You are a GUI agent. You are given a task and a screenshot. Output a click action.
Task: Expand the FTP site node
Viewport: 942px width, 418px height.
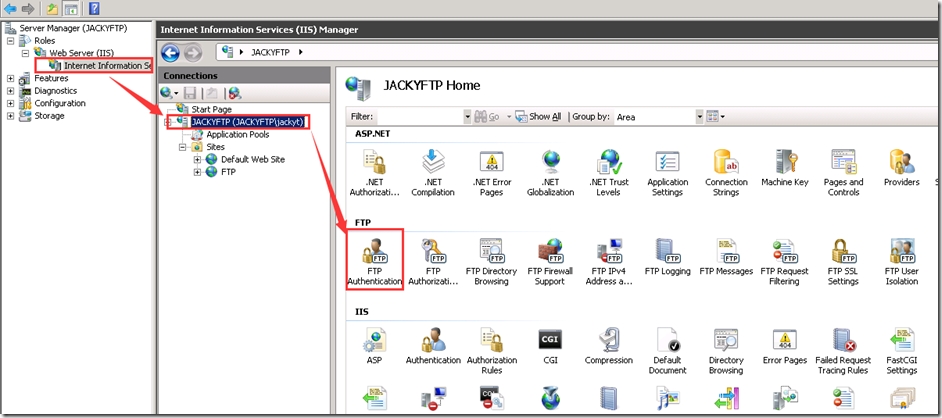pos(197,172)
